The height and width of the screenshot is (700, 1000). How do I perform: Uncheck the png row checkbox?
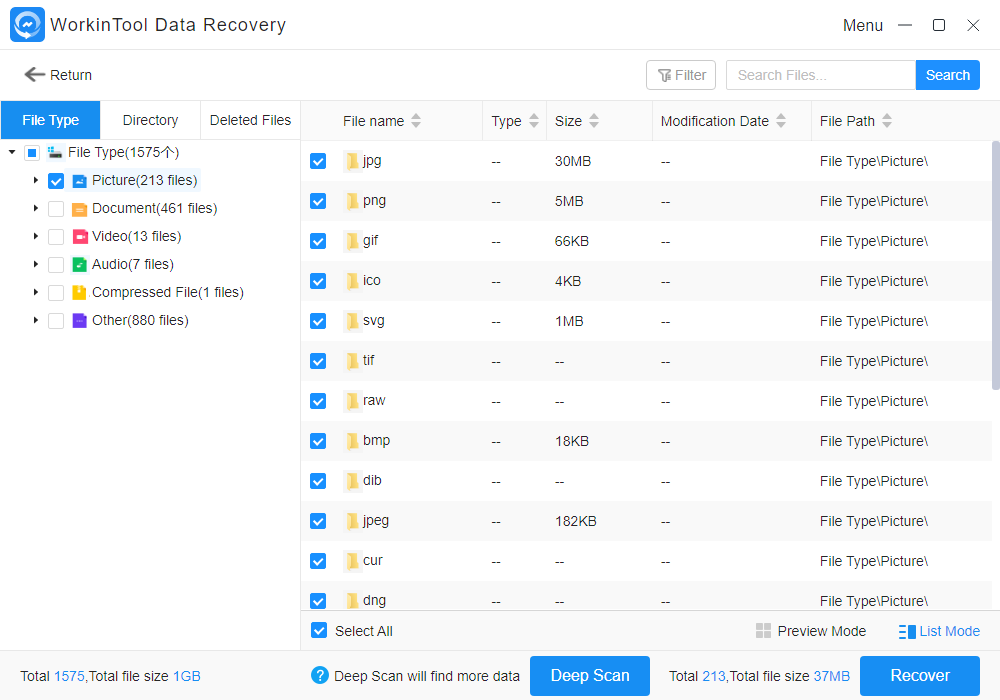[318, 201]
